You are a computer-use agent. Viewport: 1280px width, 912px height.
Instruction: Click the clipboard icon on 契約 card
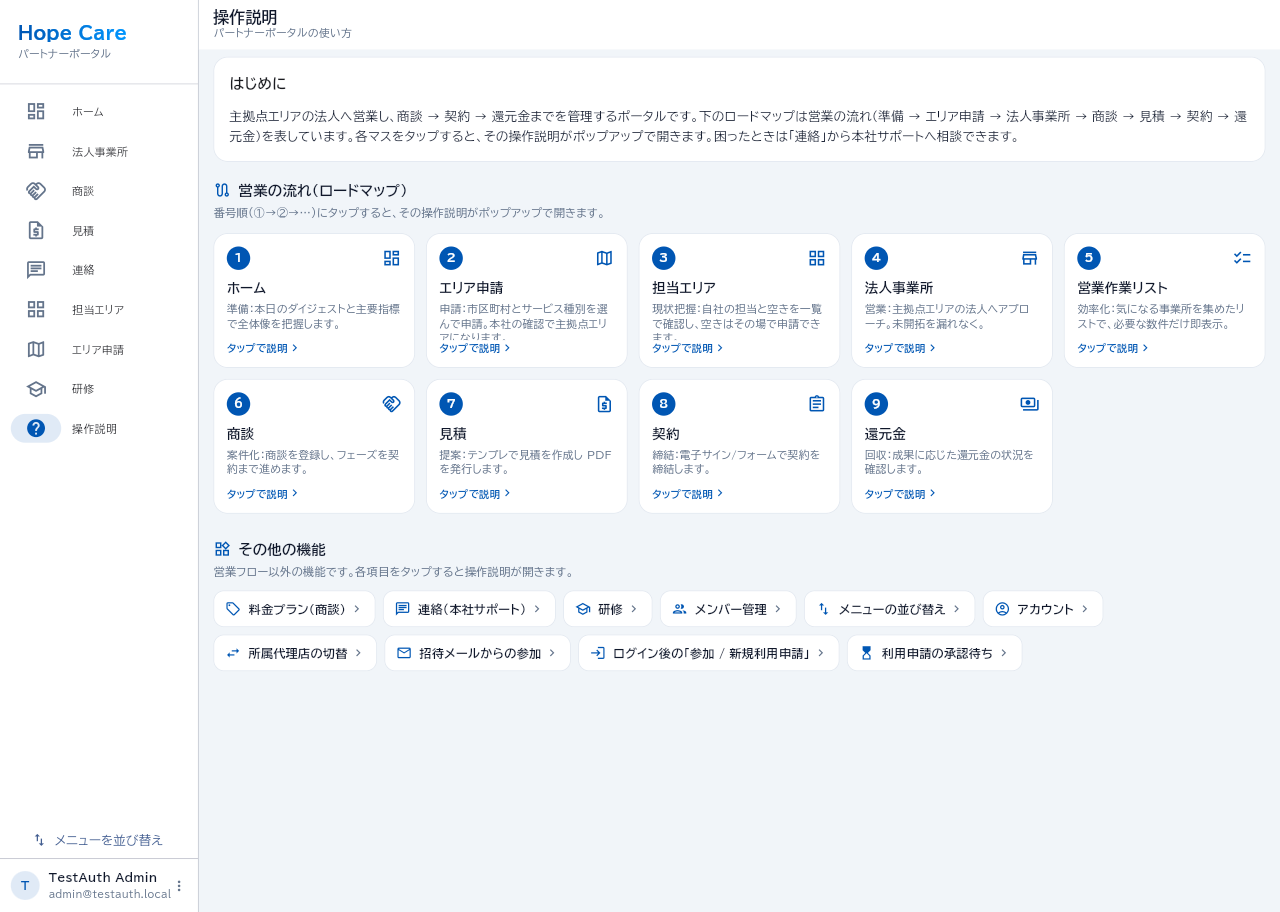pos(817,404)
